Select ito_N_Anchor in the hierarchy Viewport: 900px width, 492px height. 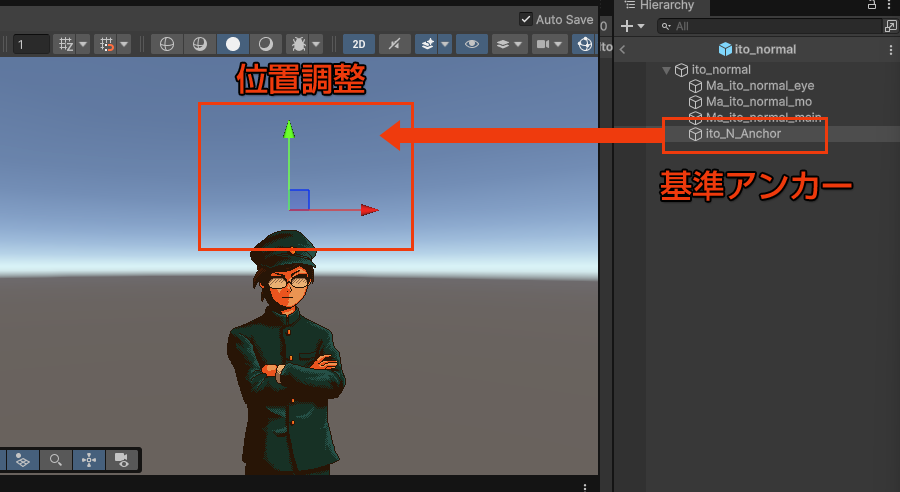coord(743,133)
